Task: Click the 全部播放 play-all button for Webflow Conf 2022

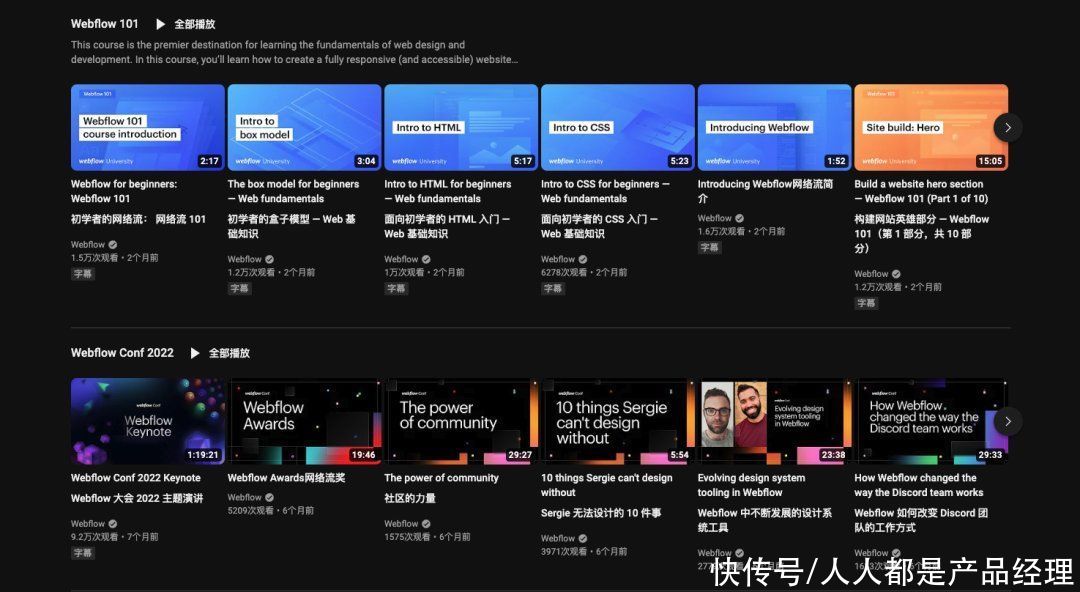Action: point(220,353)
